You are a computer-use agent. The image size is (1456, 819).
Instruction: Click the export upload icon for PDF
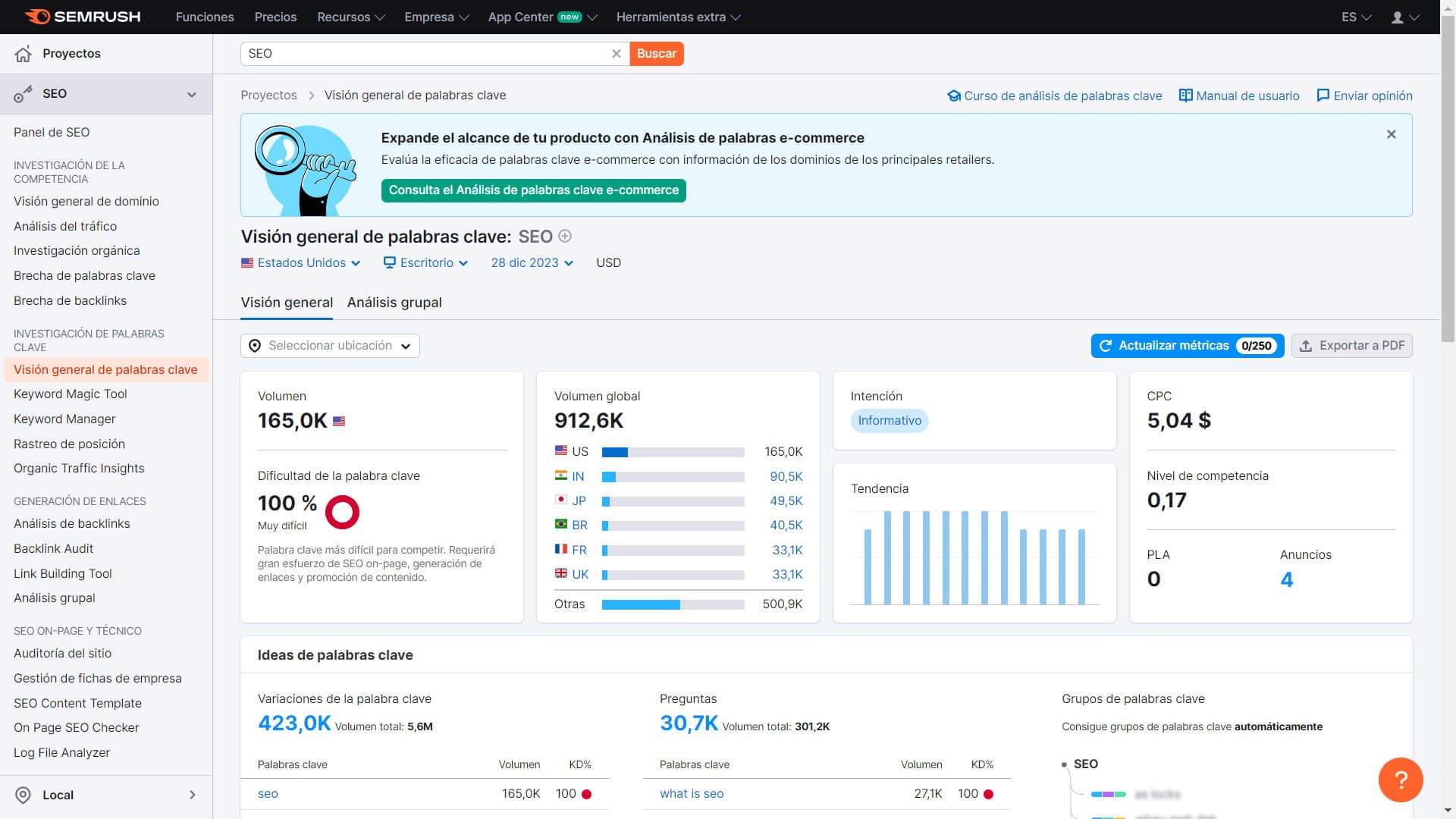[1306, 346]
